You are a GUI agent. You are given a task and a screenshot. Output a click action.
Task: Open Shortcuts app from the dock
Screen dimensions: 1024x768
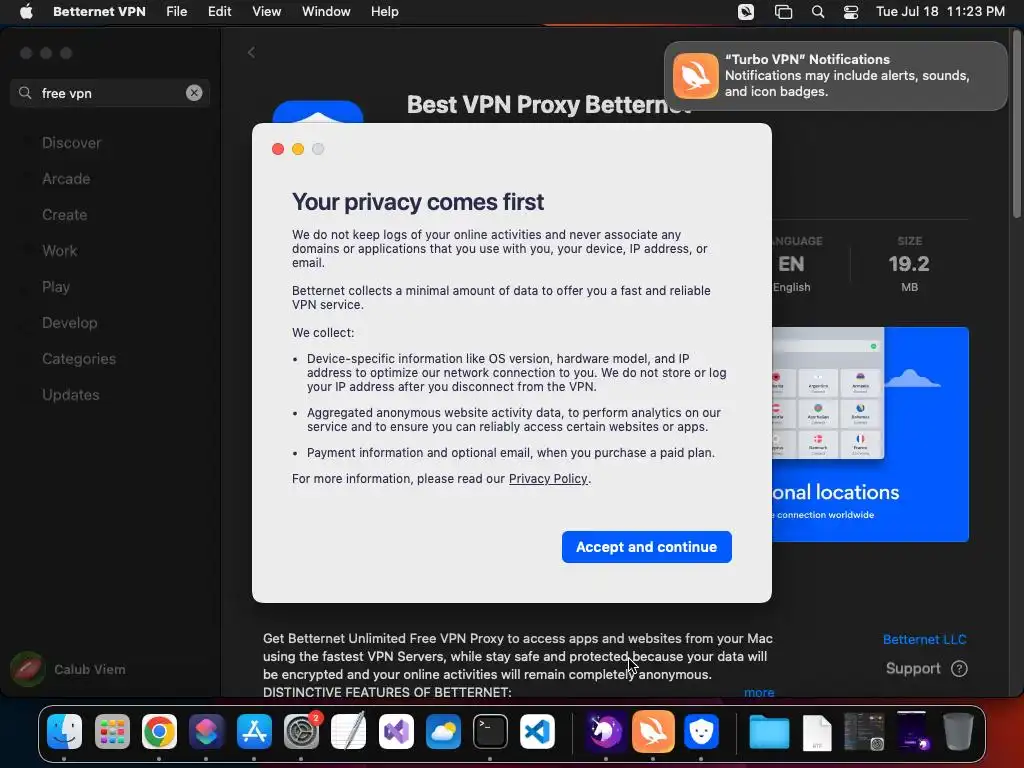click(206, 731)
